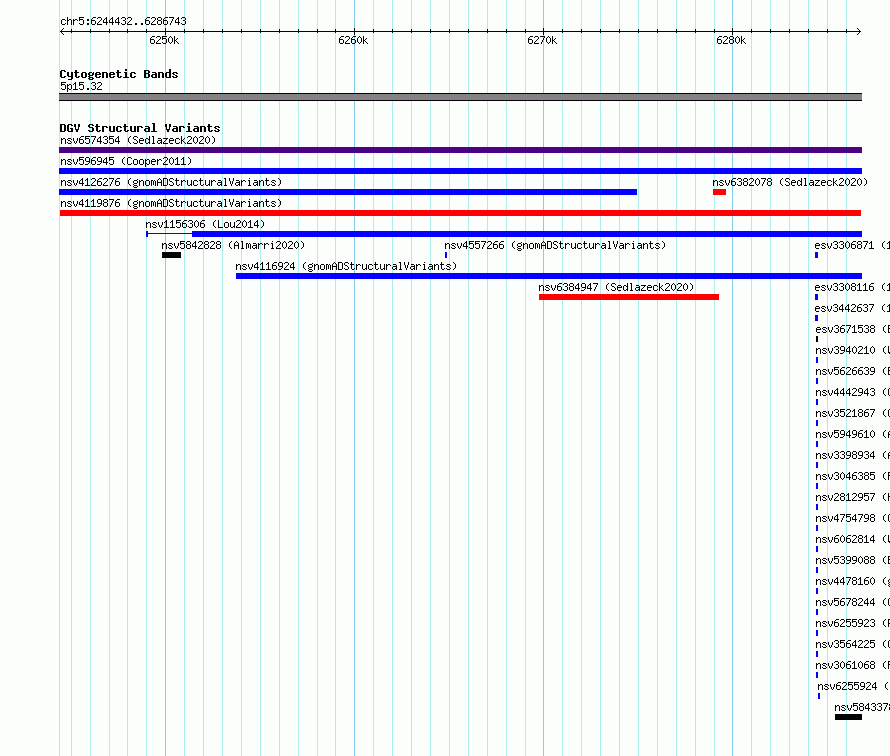Select the gray 5p15.32 cytogenetic band bar

460,97
